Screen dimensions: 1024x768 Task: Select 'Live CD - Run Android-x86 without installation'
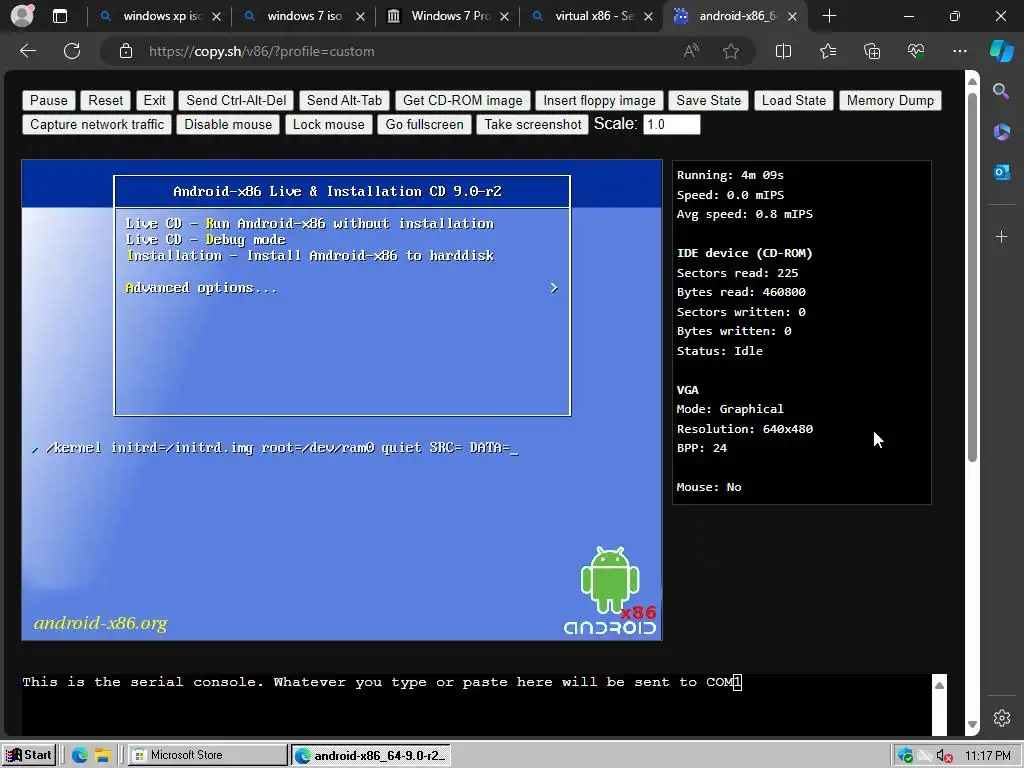point(310,223)
